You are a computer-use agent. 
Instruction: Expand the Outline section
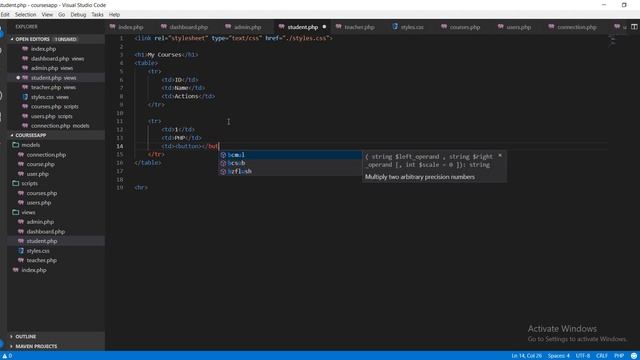(26, 336)
